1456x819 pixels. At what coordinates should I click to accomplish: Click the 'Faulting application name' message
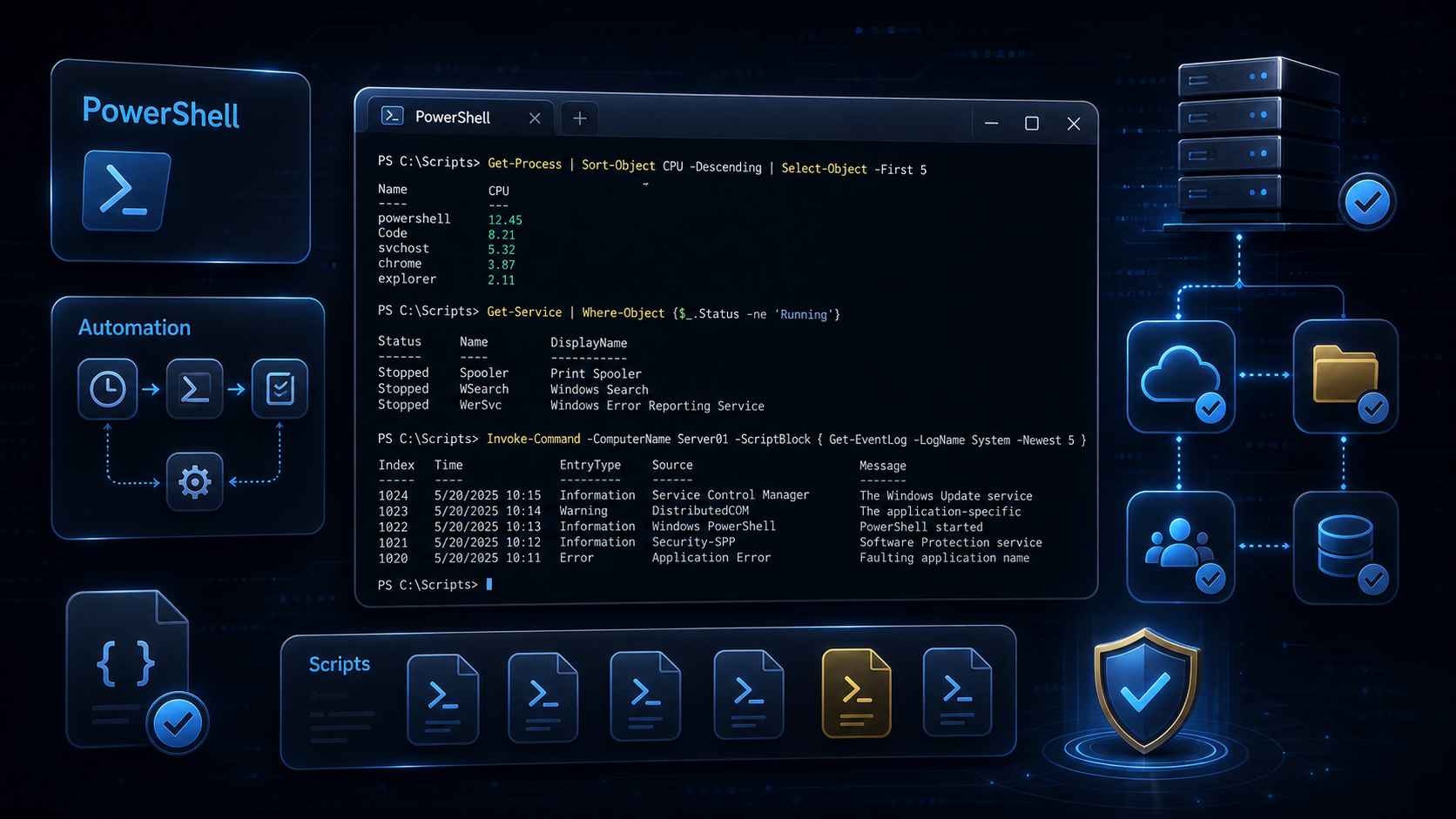click(x=944, y=558)
